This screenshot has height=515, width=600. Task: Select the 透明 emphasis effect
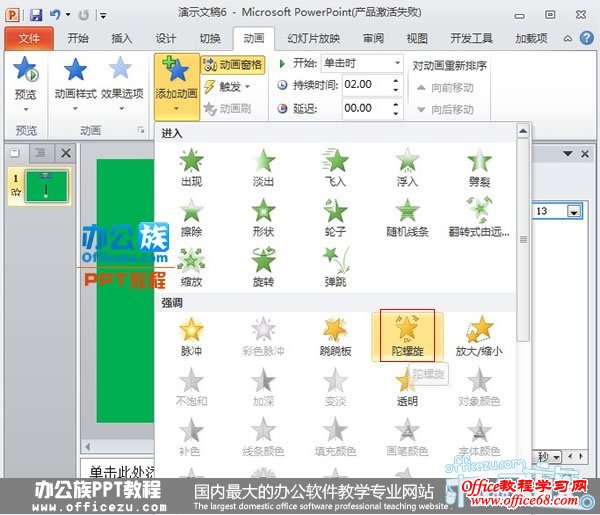406,385
